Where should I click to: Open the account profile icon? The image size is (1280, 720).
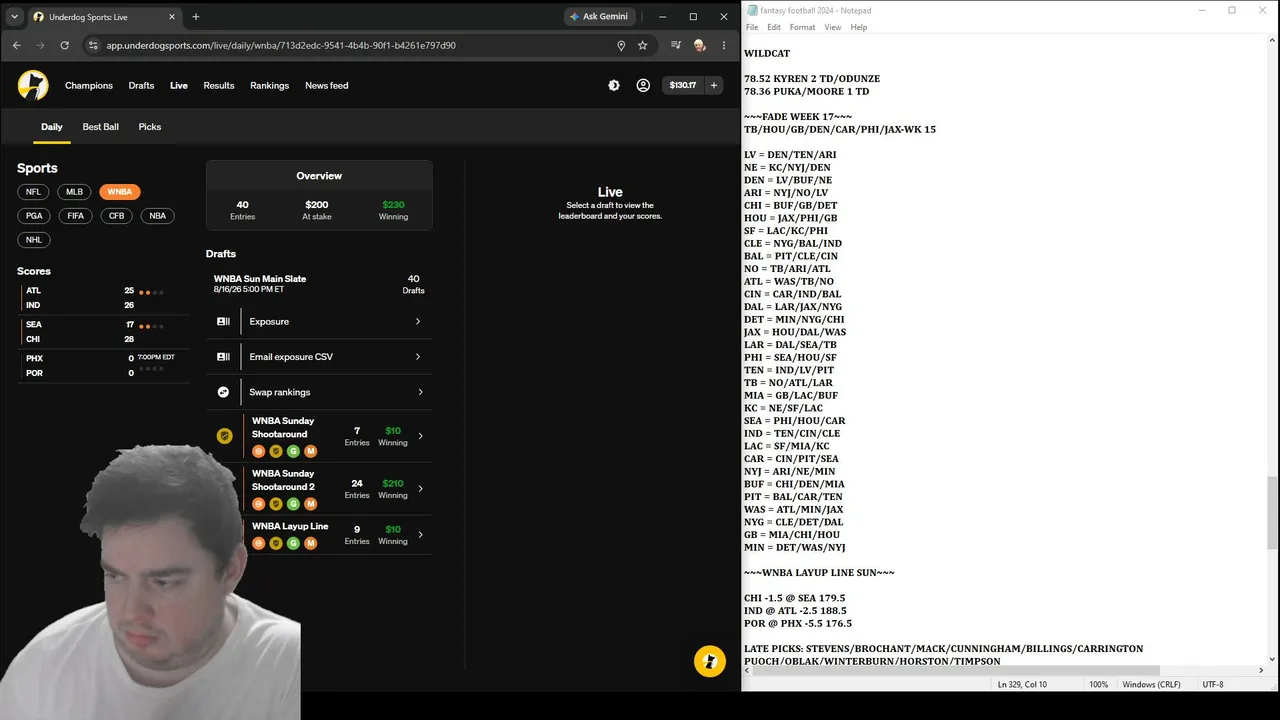click(x=643, y=85)
